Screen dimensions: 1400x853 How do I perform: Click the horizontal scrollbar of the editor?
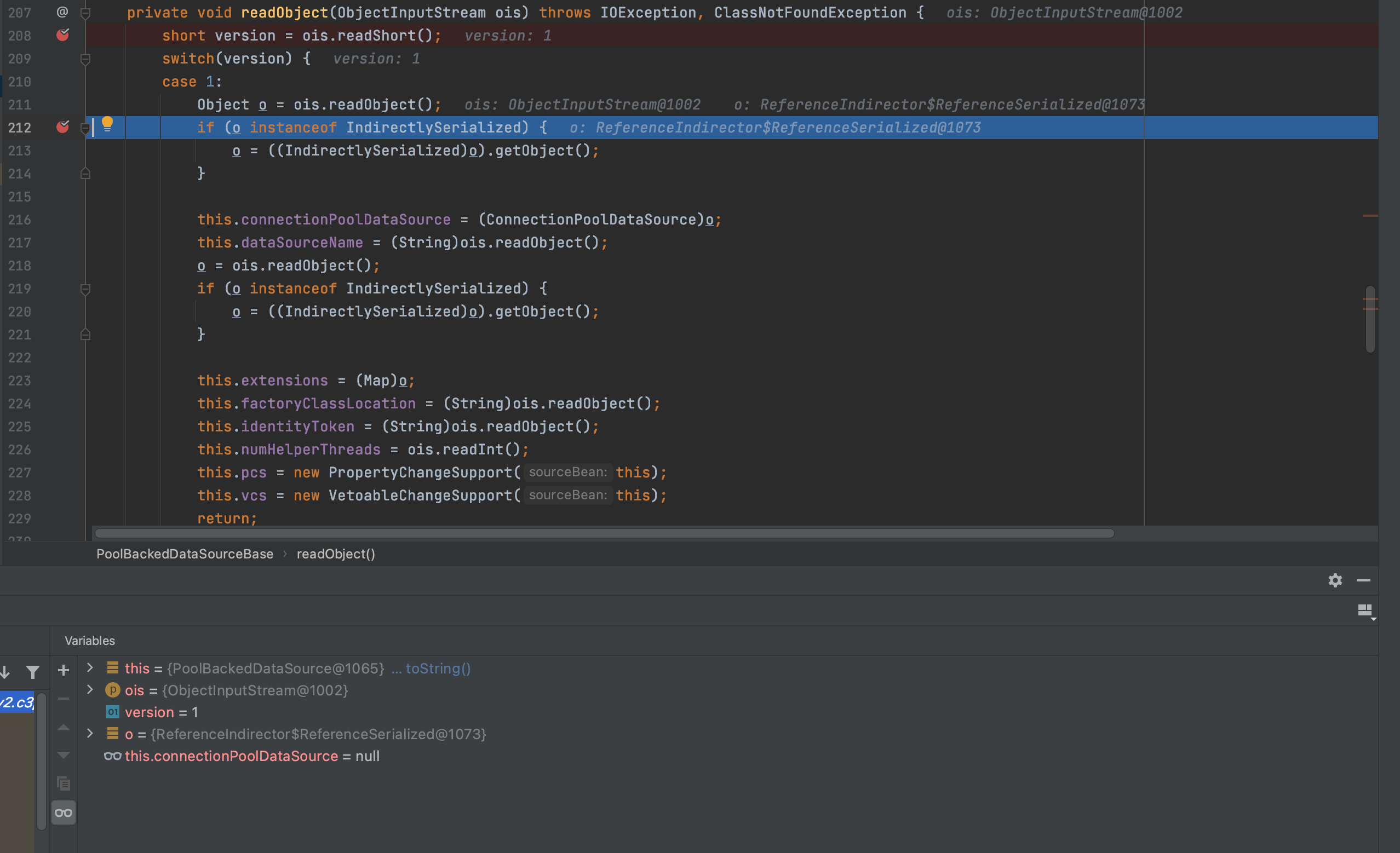tap(604, 533)
